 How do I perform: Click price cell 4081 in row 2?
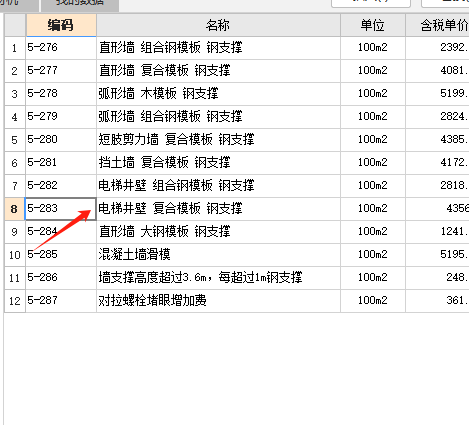(437, 71)
